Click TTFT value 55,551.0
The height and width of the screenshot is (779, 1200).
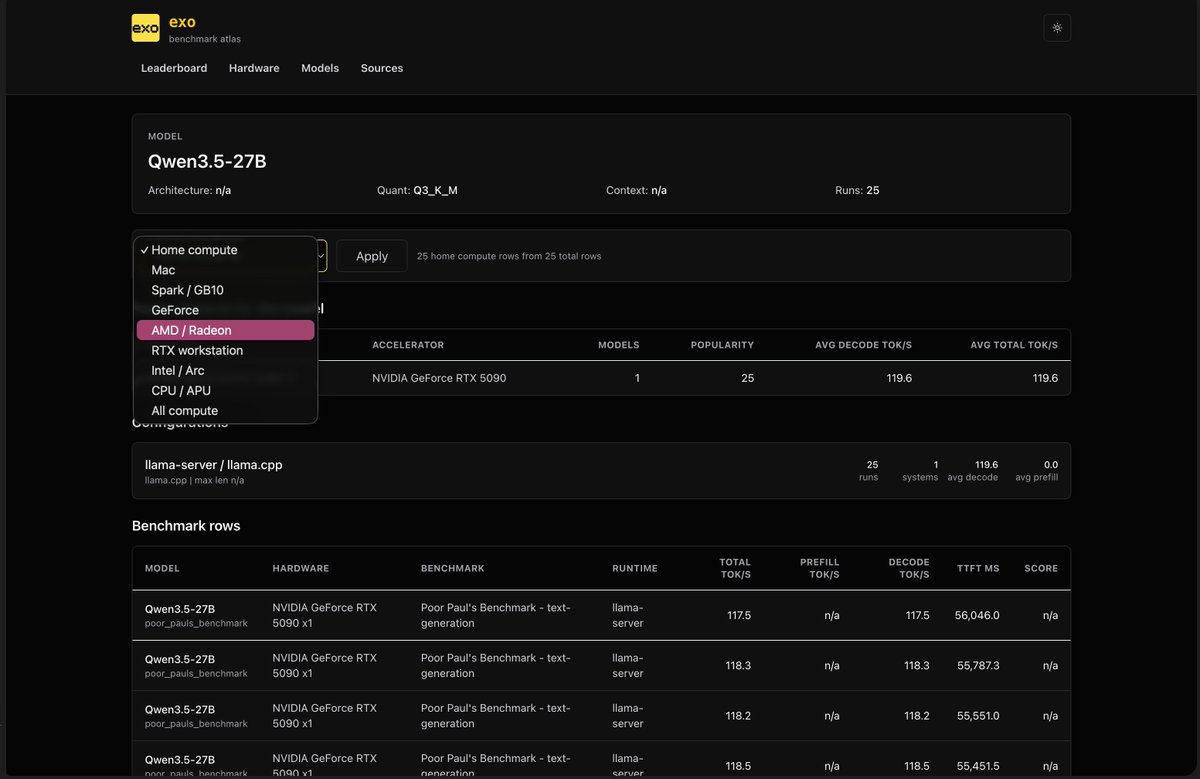tap(978, 716)
